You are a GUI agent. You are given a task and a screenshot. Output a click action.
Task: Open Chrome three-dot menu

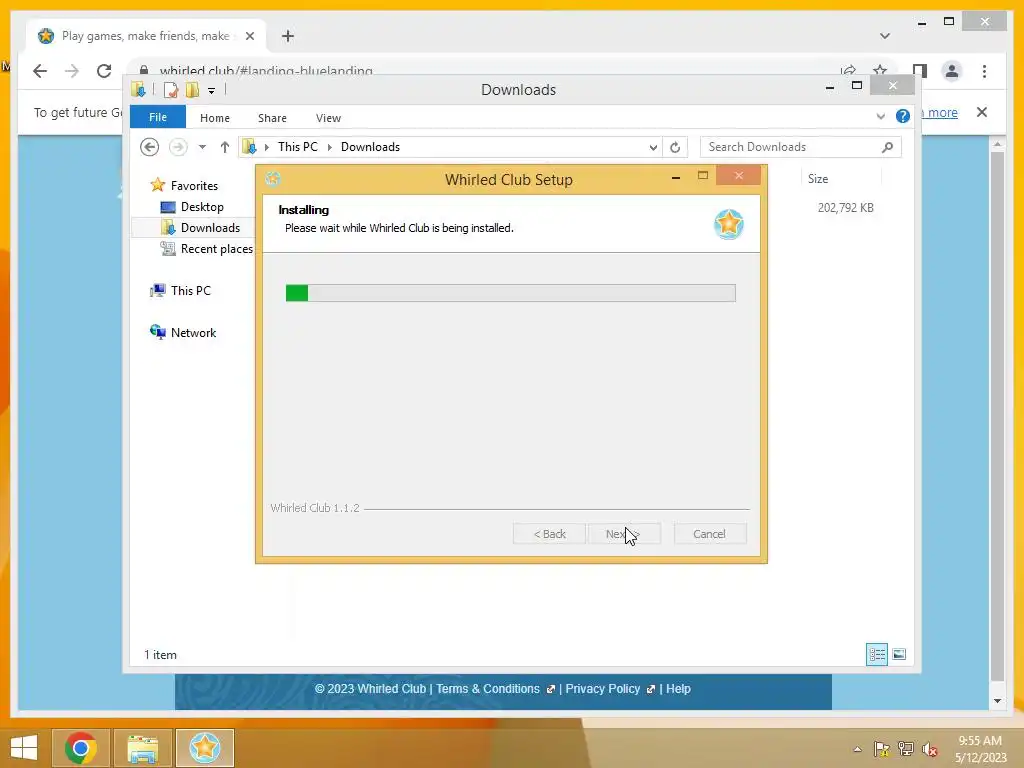pos(984,71)
